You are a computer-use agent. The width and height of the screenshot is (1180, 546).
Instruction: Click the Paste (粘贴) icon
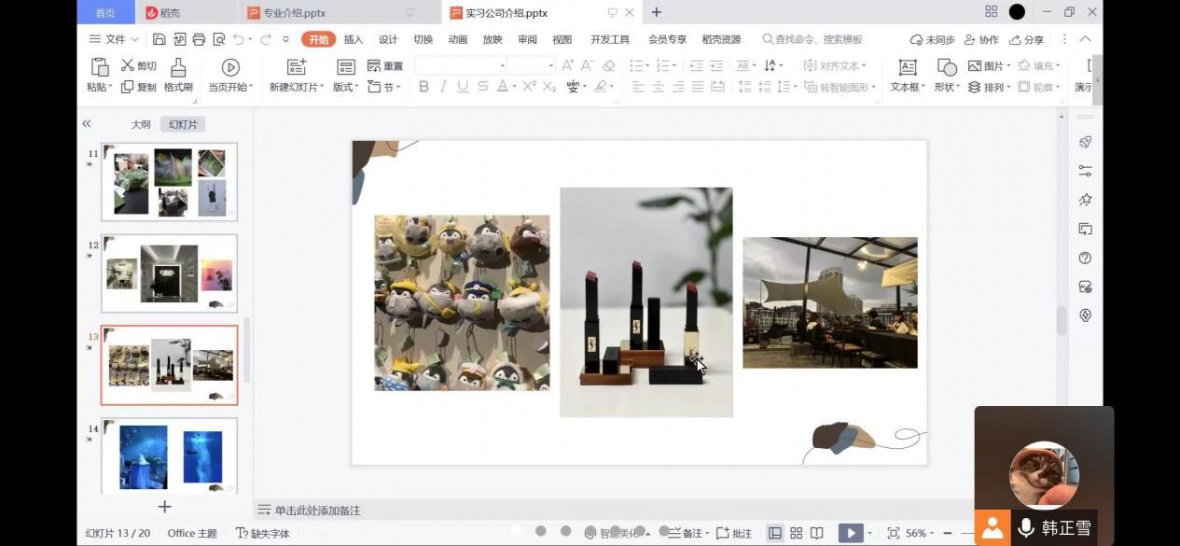[x=99, y=68]
